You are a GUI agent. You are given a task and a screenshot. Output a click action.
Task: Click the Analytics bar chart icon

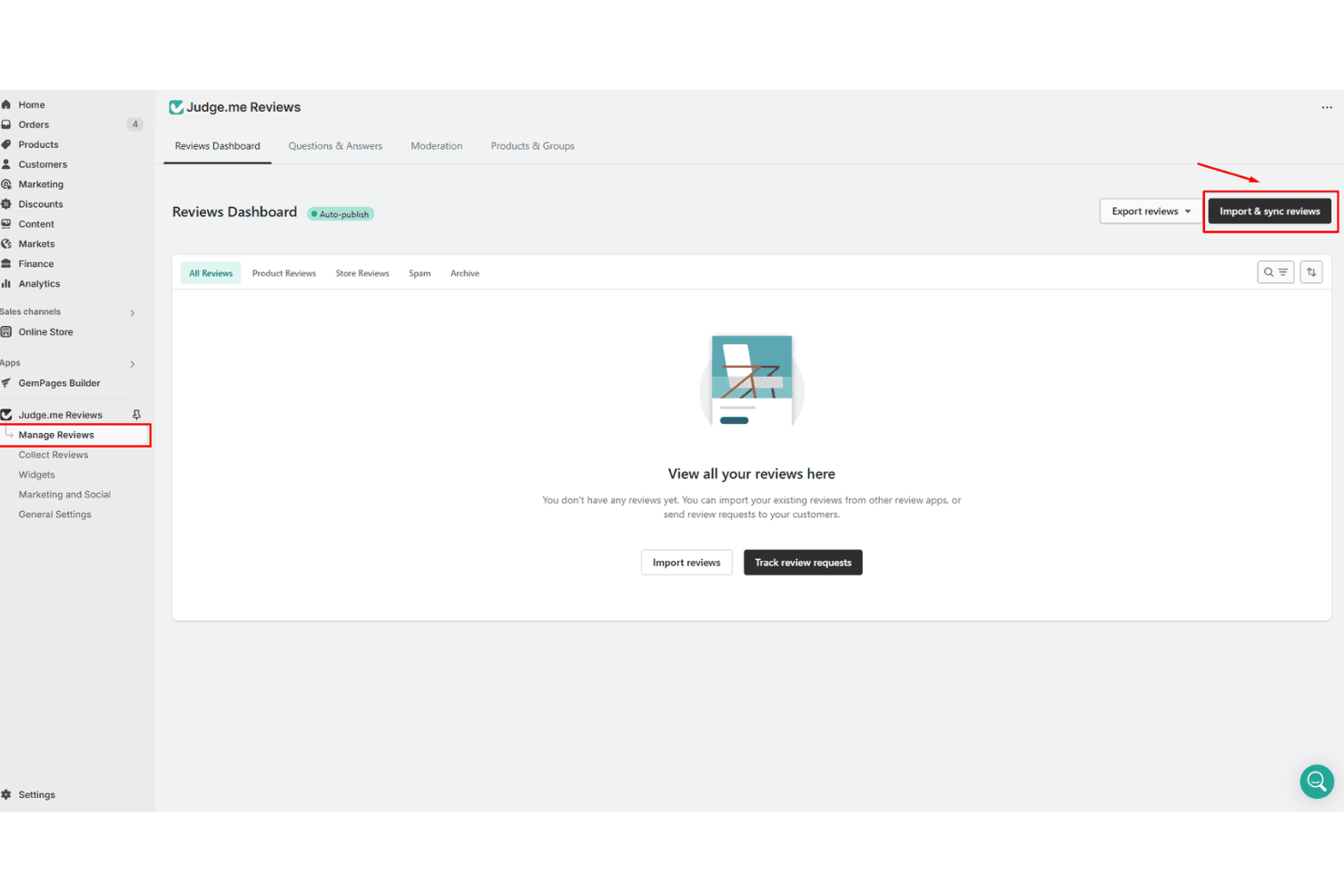pos(6,284)
